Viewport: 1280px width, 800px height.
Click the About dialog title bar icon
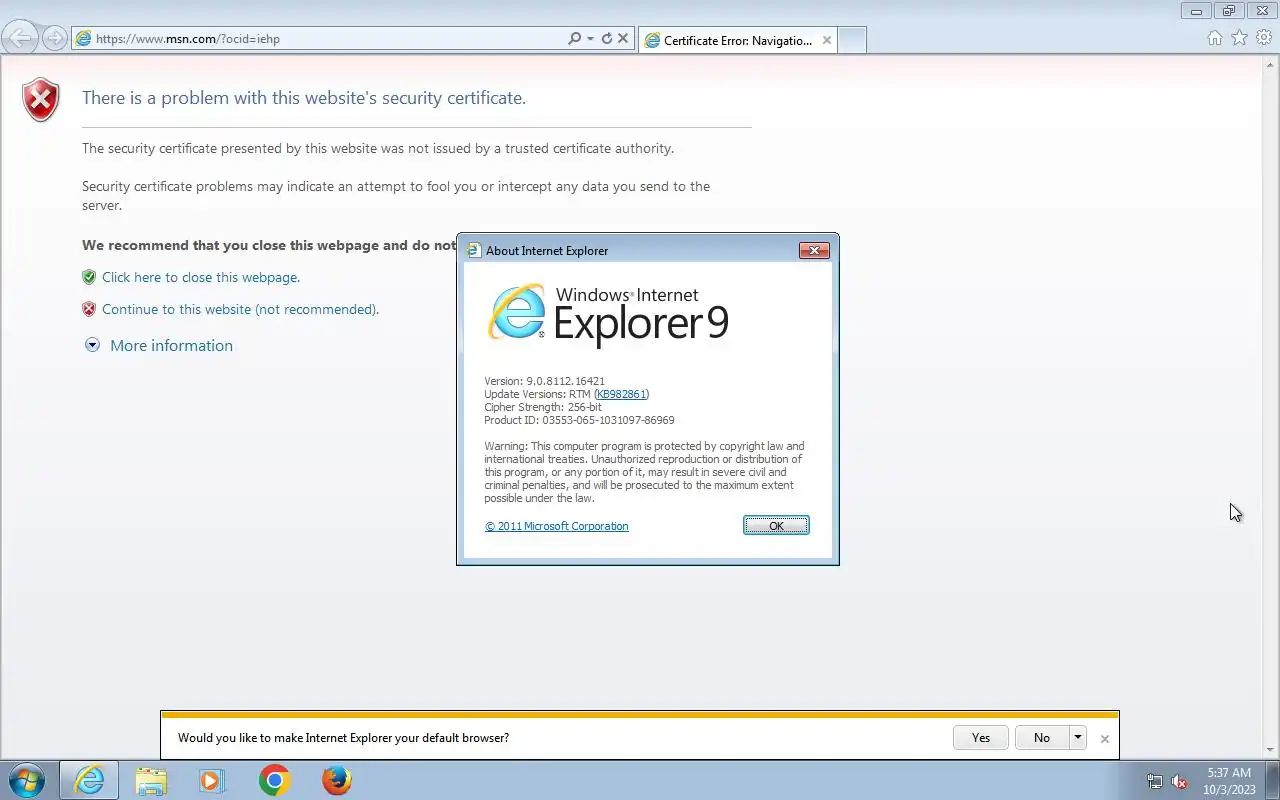[474, 250]
